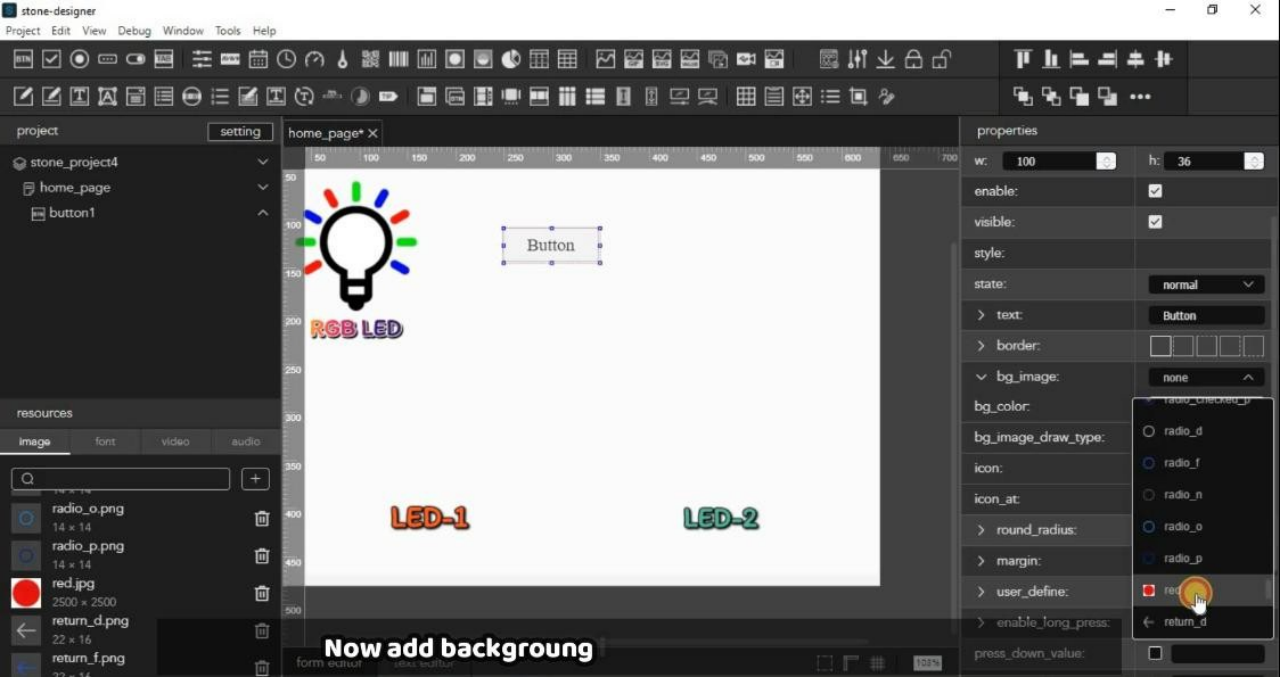Insert a calendar widget from toolbar
The width and height of the screenshot is (1280, 677).
tap(258, 60)
